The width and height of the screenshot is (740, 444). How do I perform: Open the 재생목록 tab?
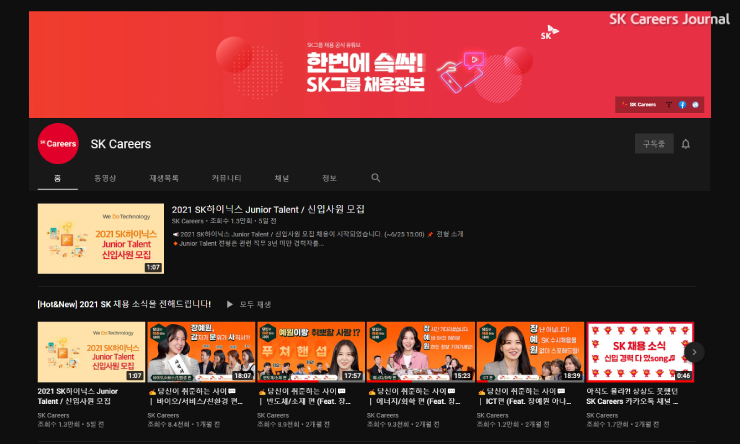pos(164,178)
